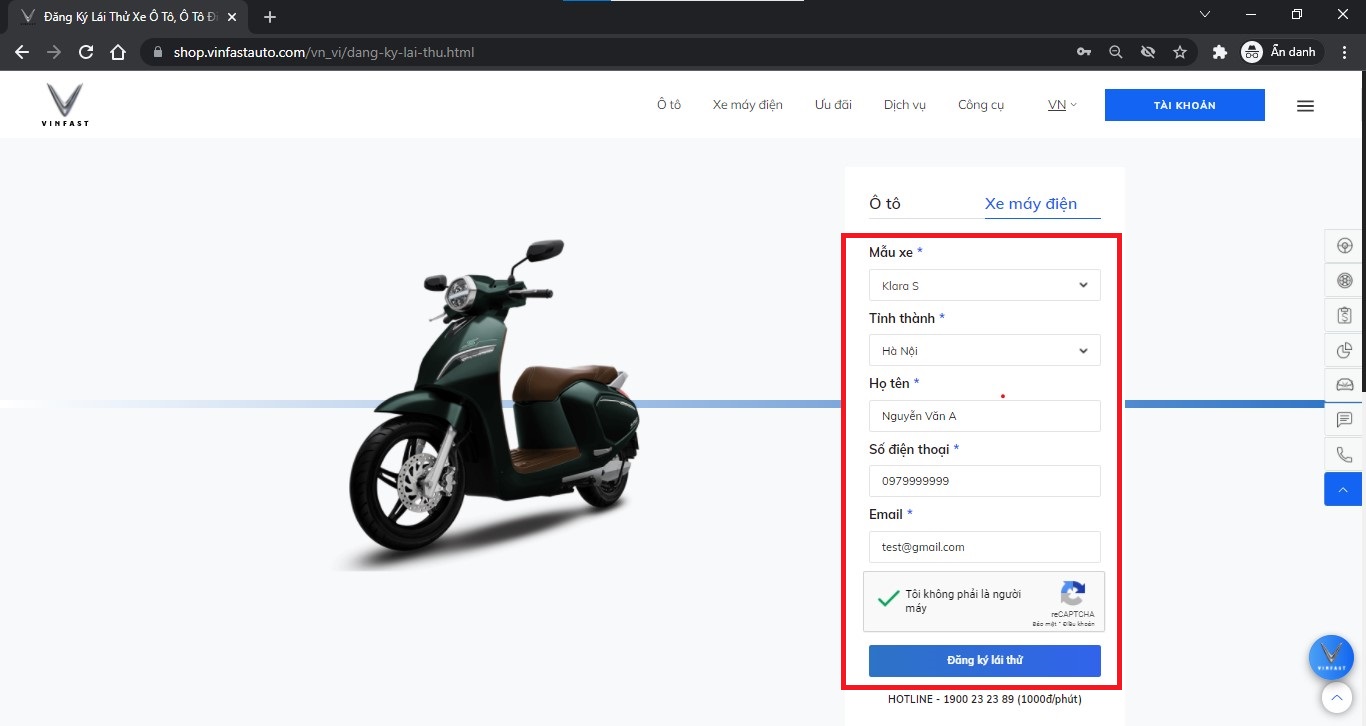Viewport: 1366px width, 726px height.
Task: Bookmark this page with the star icon
Action: [x=1180, y=52]
